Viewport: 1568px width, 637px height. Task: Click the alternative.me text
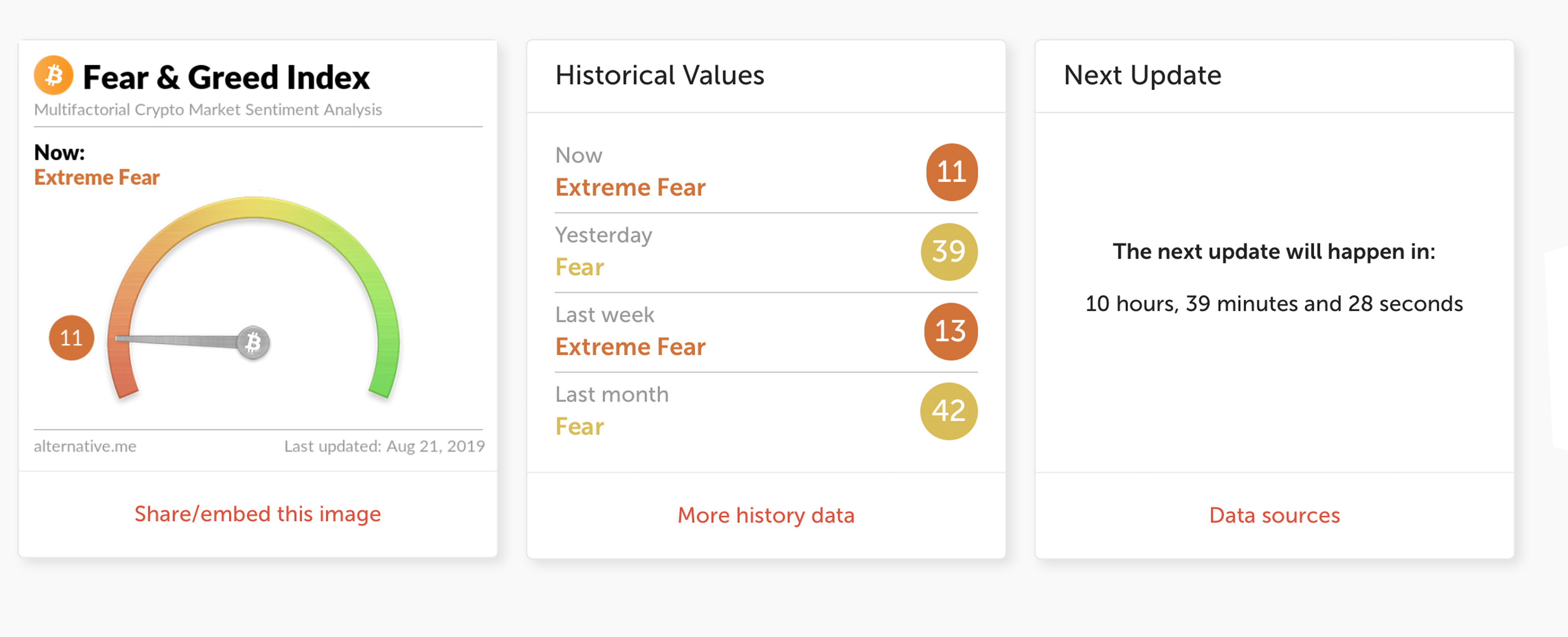[x=85, y=446]
